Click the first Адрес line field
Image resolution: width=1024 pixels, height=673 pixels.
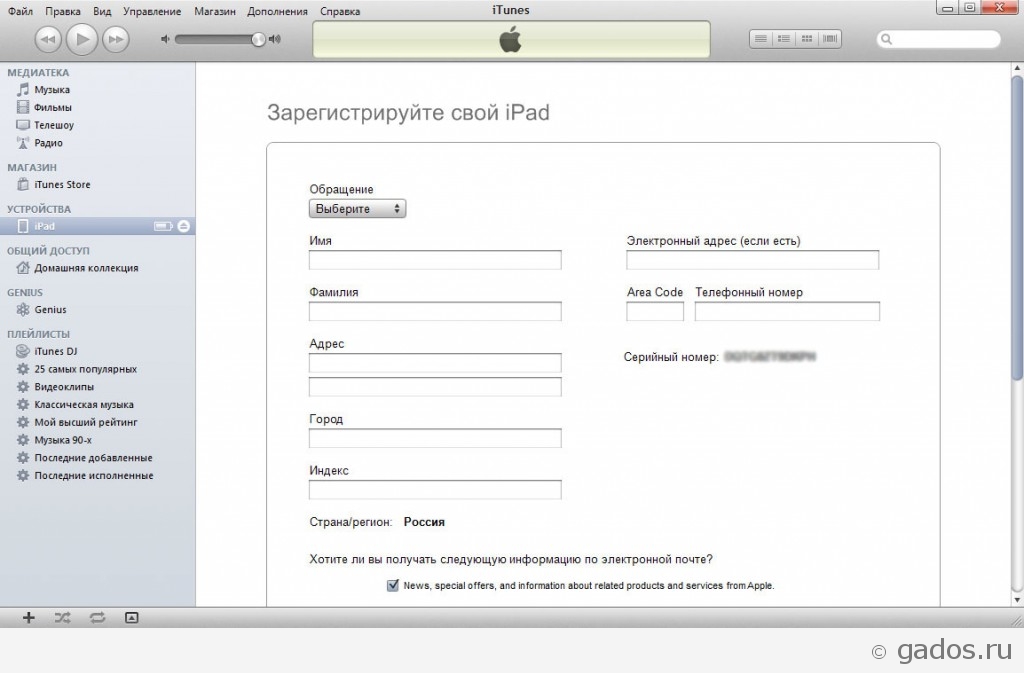tap(435, 362)
